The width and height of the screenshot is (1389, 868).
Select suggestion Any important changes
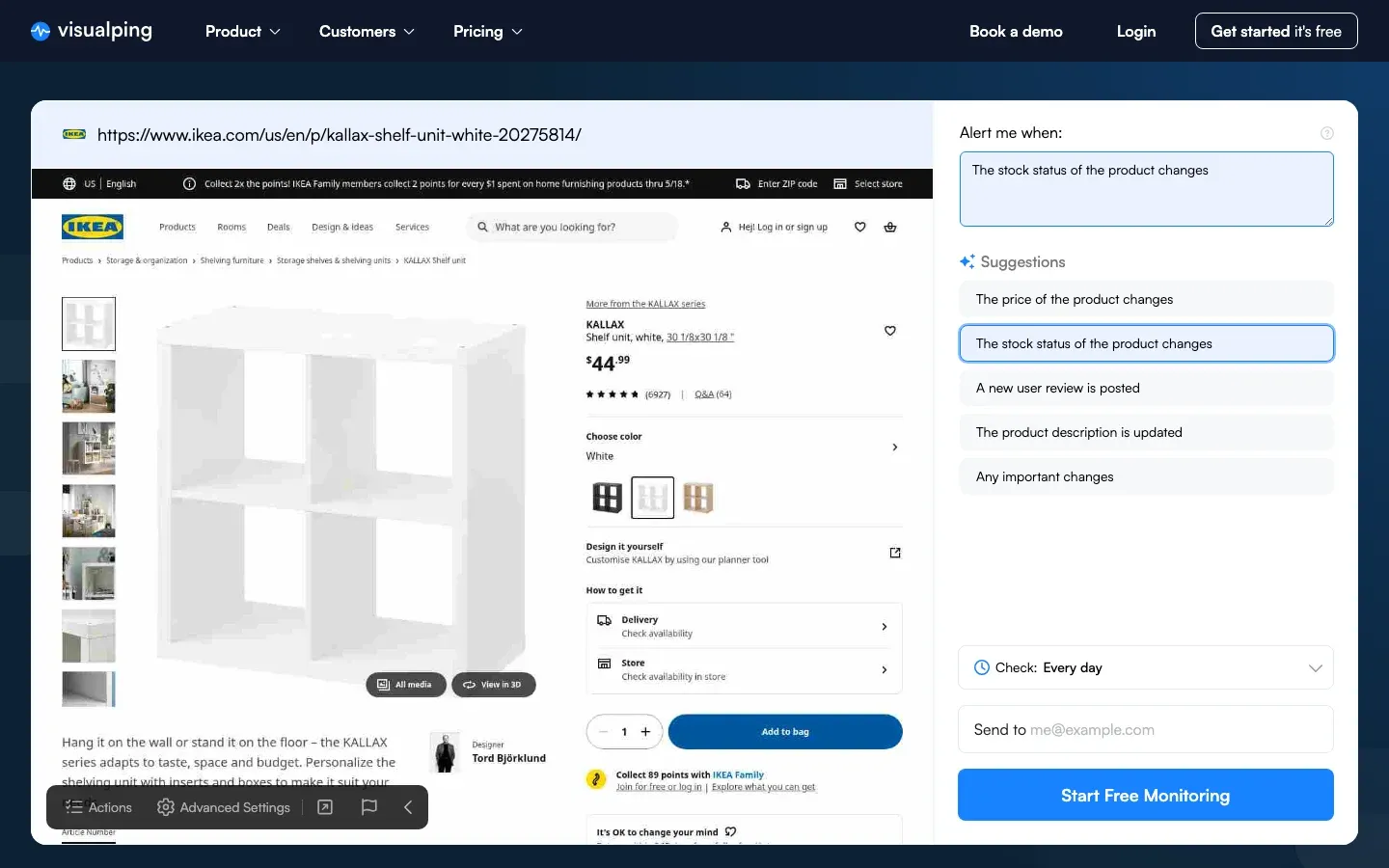click(1147, 476)
